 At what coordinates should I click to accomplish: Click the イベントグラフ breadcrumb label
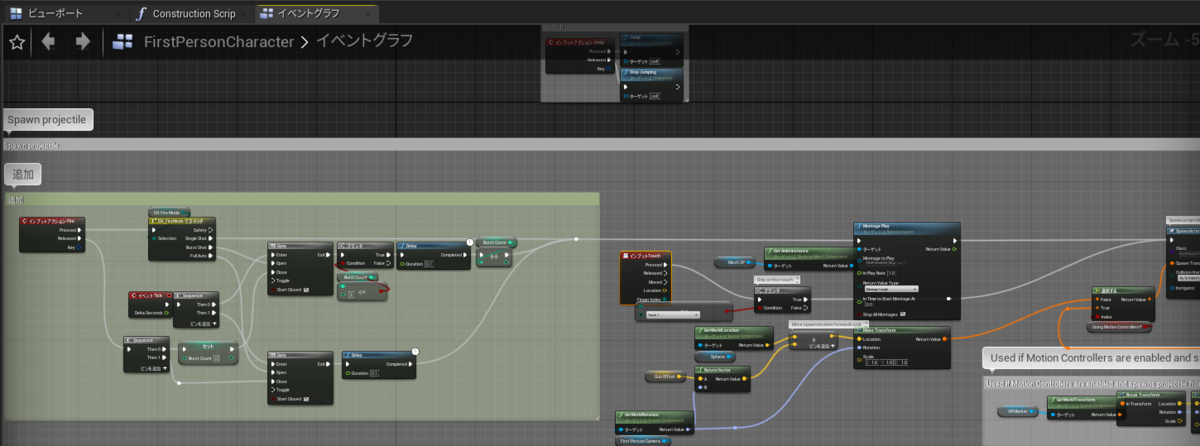pyautogui.click(x=363, y=42)
